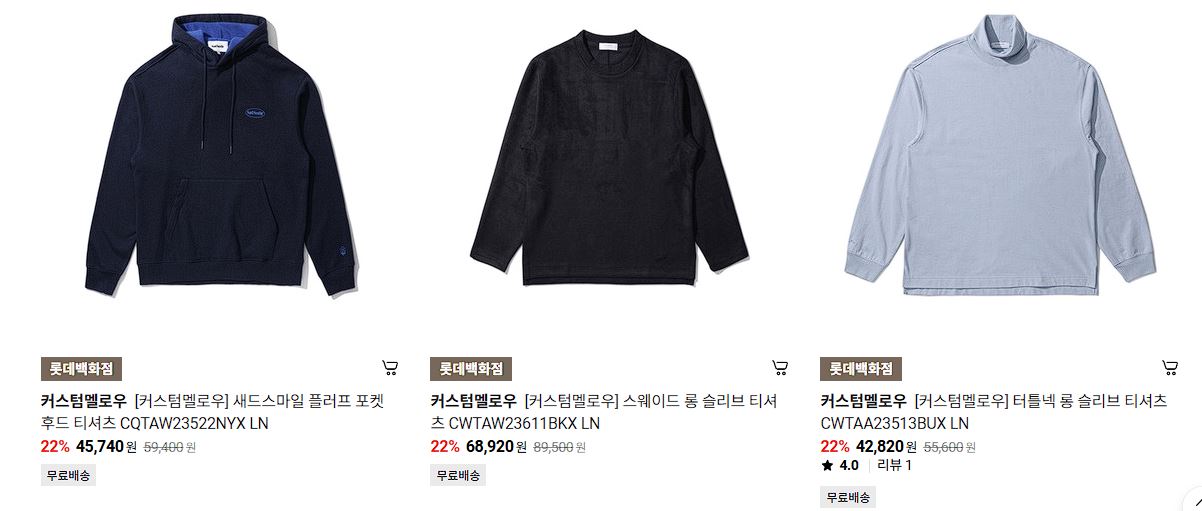
Task: Open 새드스마일 플러프 포켓 후드 티셔츠 title
Action: coord(212,412)
